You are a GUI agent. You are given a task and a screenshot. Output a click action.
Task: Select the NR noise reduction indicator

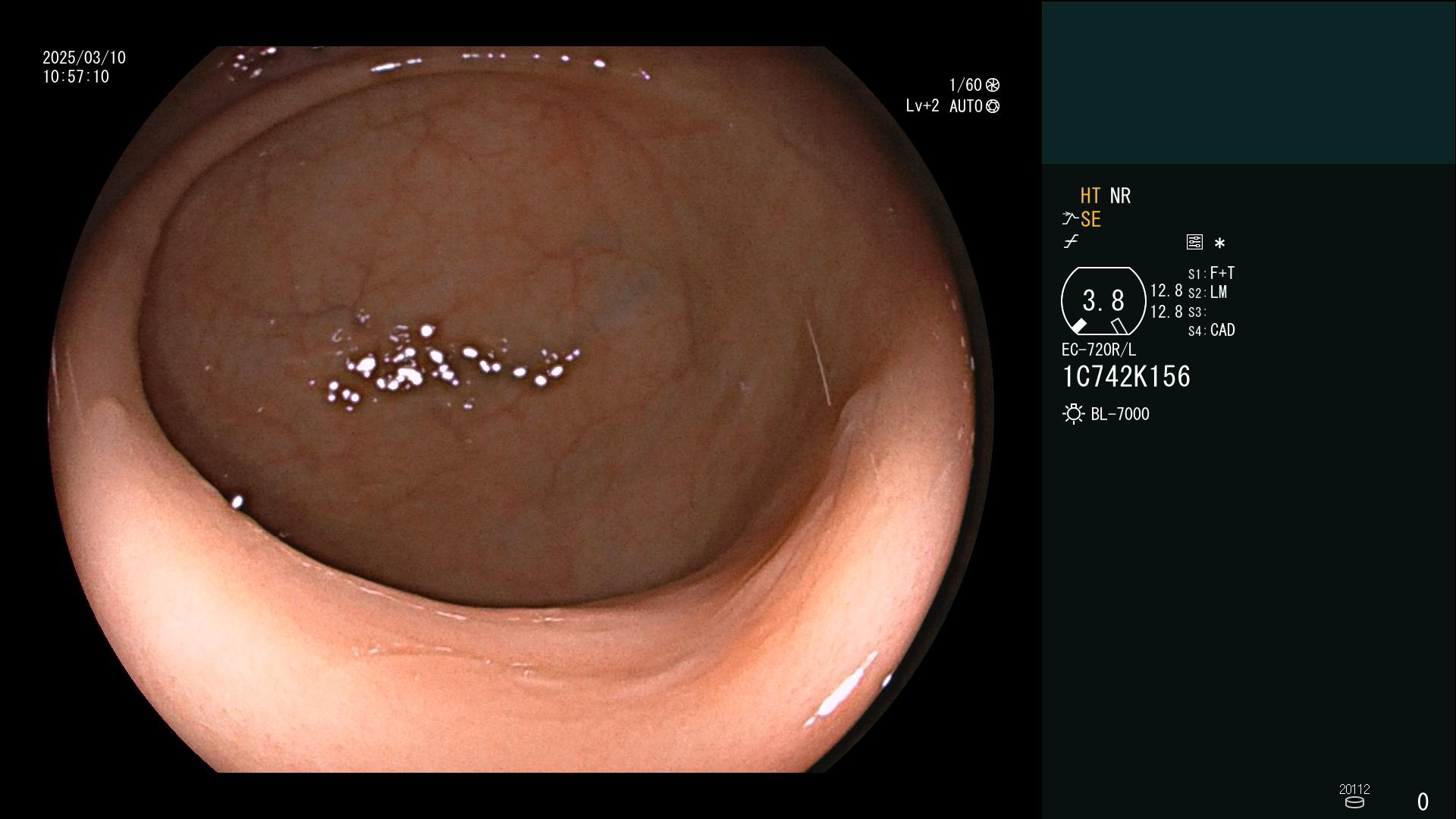[x=1120, y=196]
